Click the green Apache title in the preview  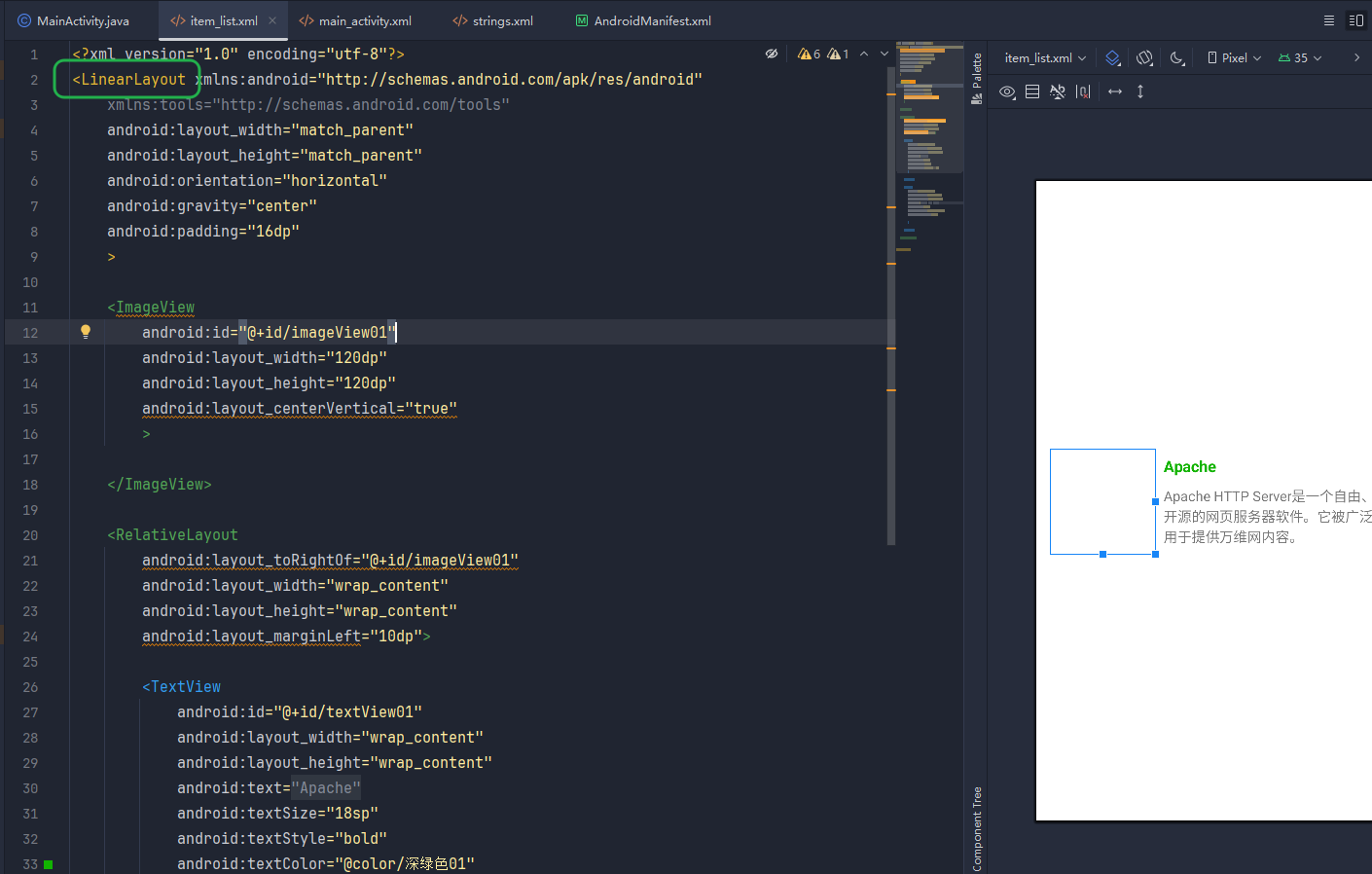pyautogui.click(x=1190, y=467)
